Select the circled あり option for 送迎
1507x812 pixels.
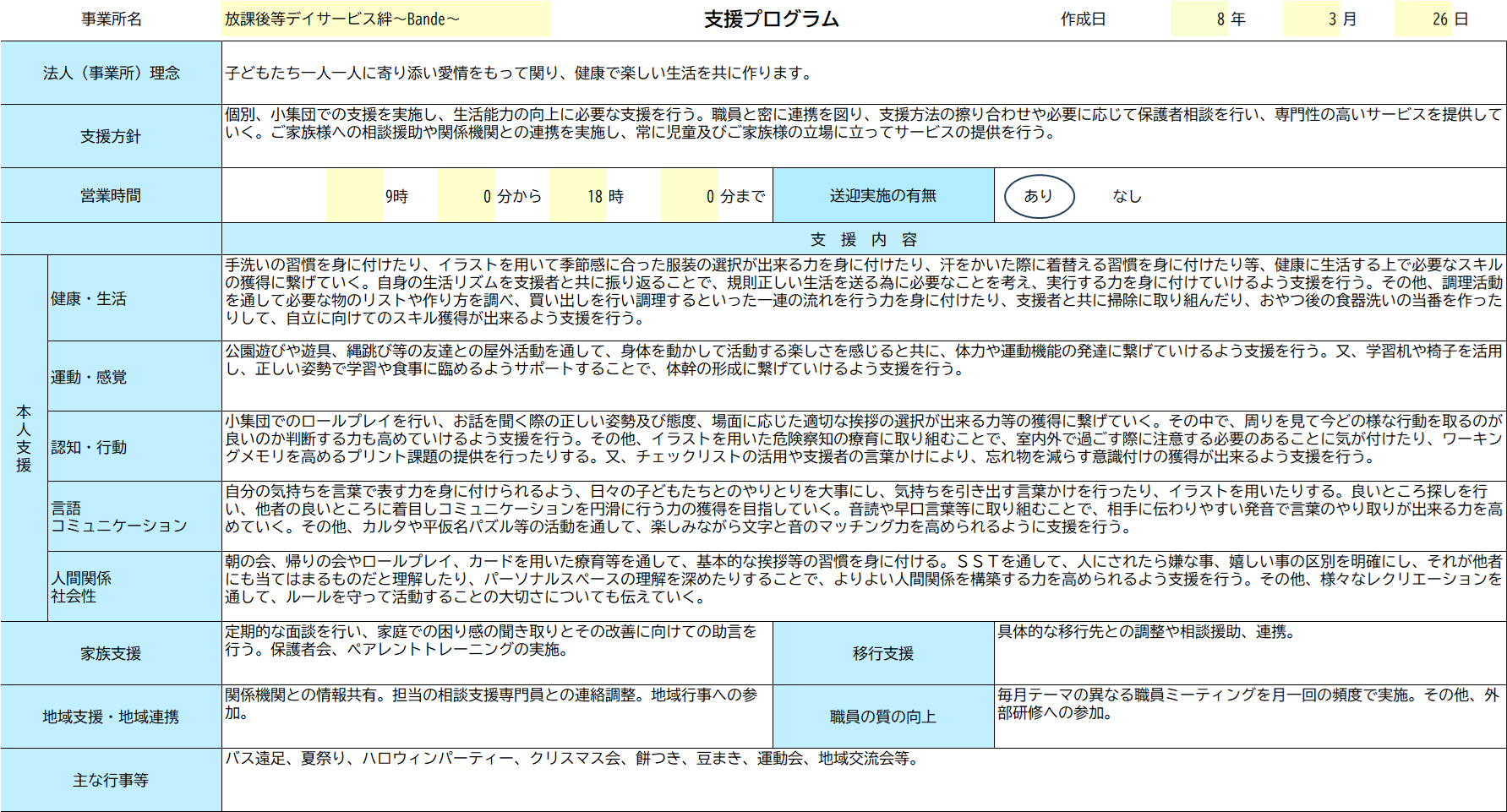coord(1038,196)
